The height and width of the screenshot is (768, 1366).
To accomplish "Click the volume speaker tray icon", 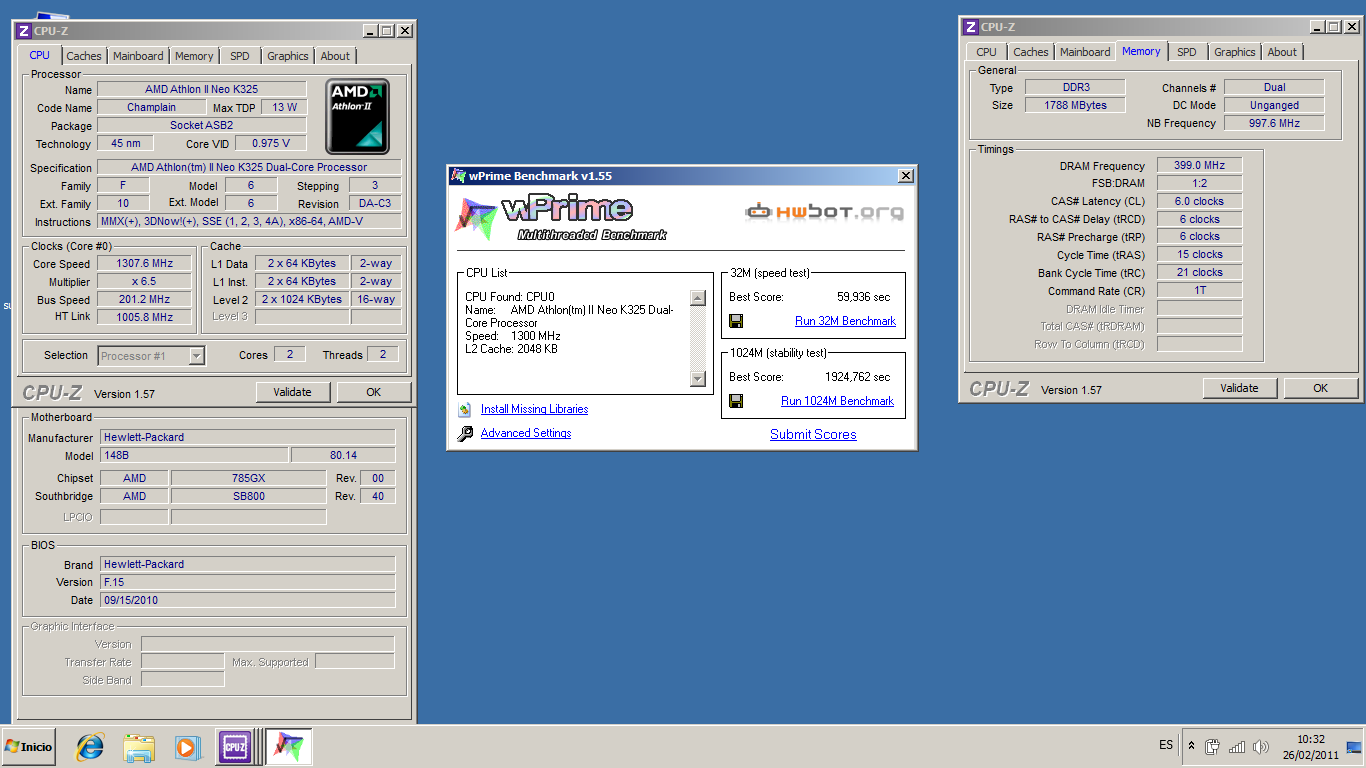I will [x=1261, y=746].
